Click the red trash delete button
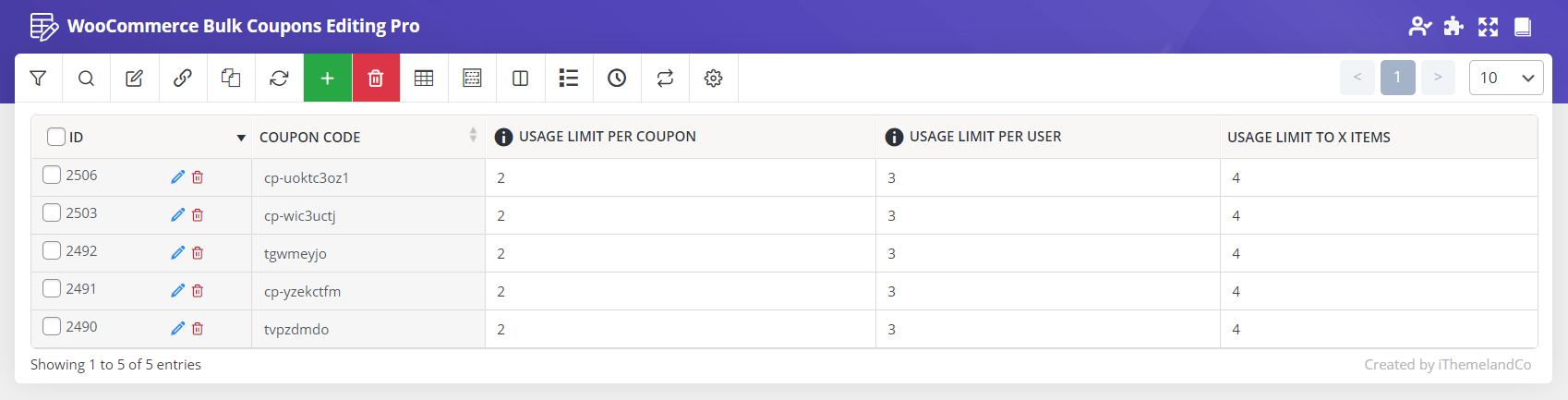Viewport: 1568px width, 400px height. tap(376, 79)
